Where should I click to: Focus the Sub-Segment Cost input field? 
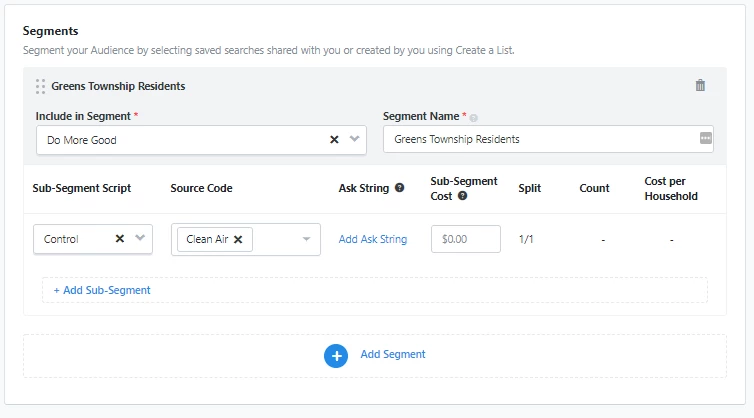click(466, 239)
